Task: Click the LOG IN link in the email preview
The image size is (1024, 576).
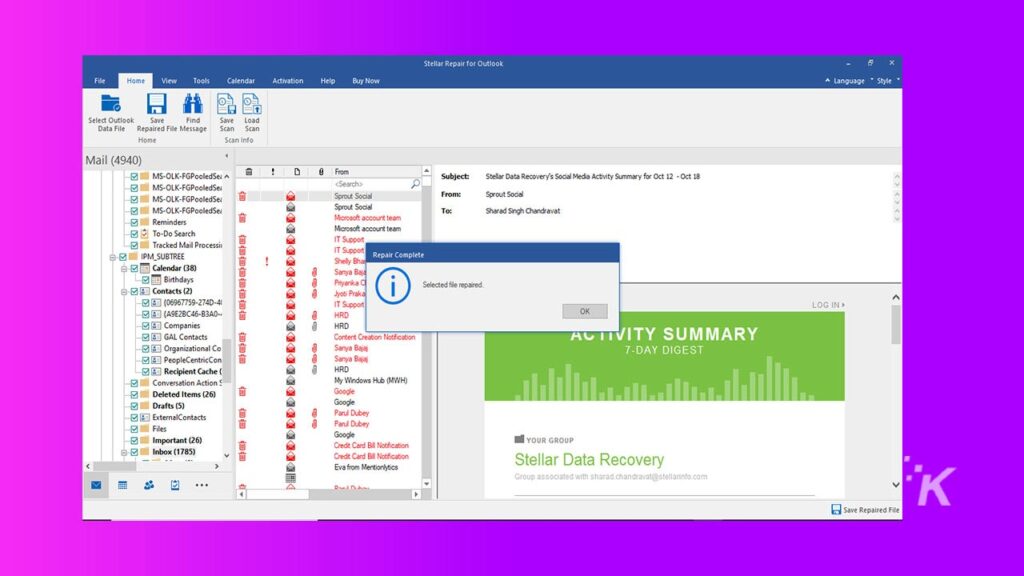Action: 827,305
